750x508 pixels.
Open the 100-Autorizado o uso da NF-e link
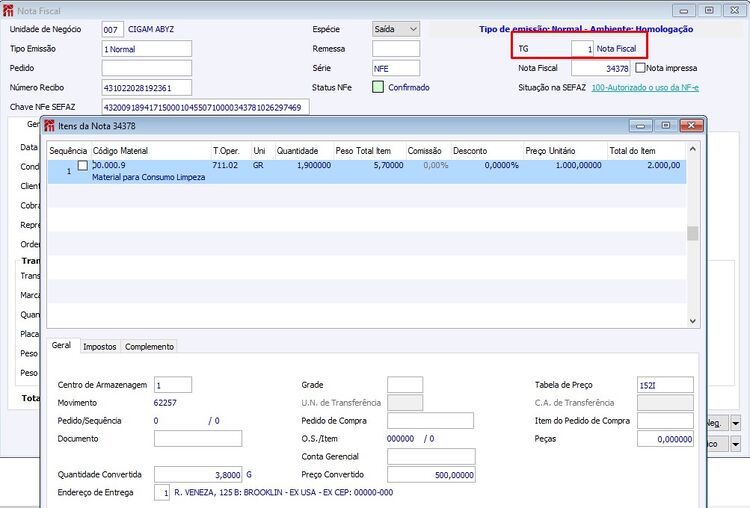point(645,88)
